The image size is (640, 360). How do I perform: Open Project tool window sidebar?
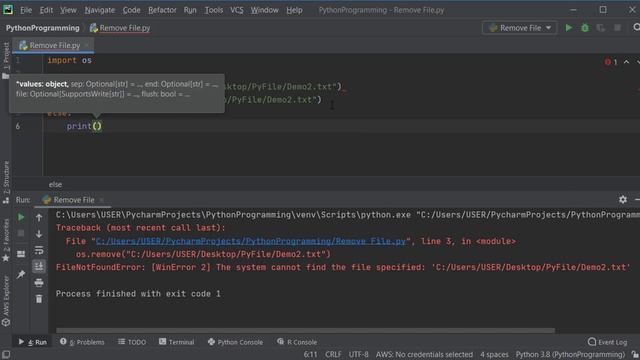point(6,60)
